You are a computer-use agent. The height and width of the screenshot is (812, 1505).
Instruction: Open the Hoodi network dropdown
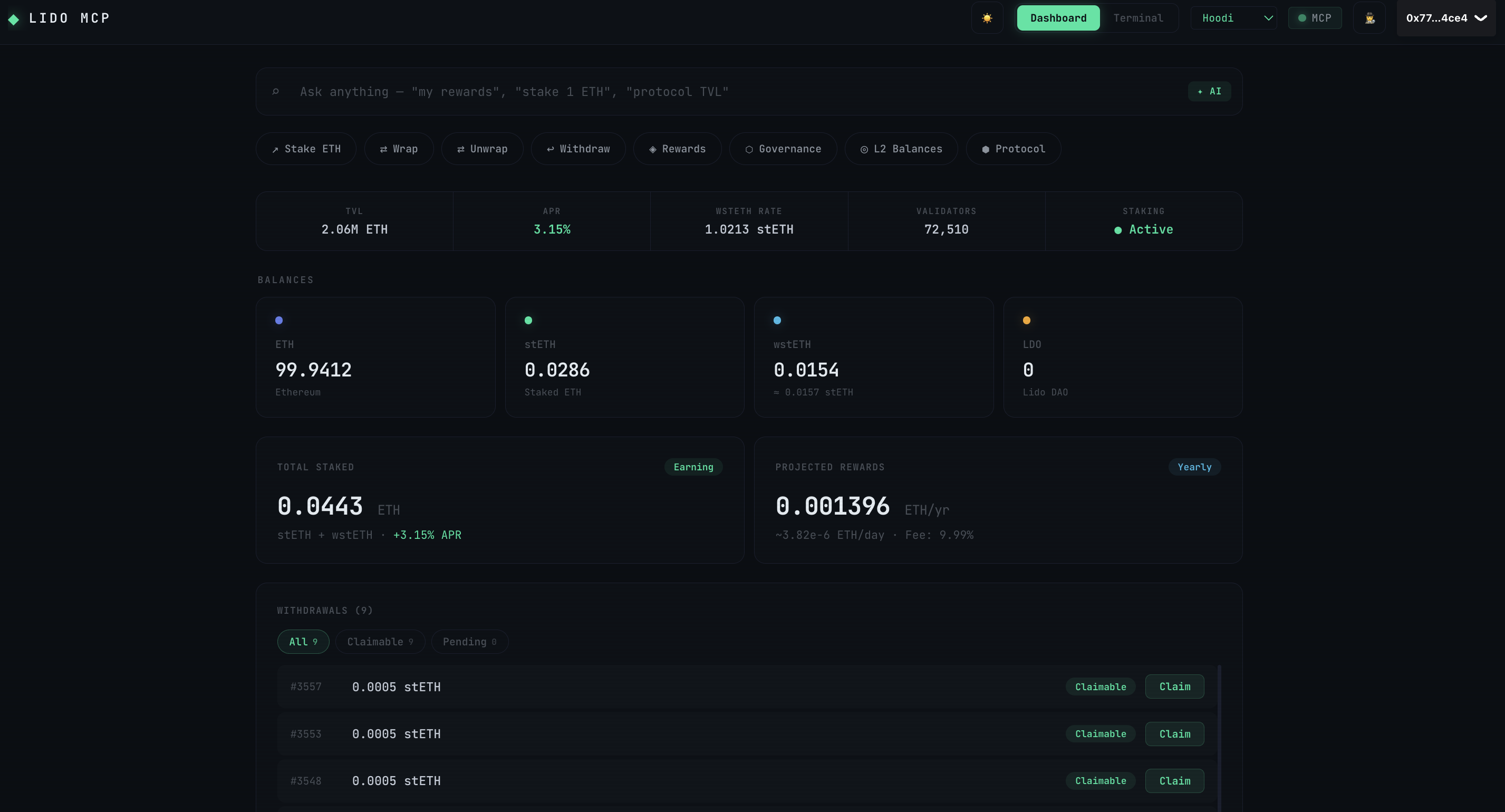click(x=1233, y=18)
